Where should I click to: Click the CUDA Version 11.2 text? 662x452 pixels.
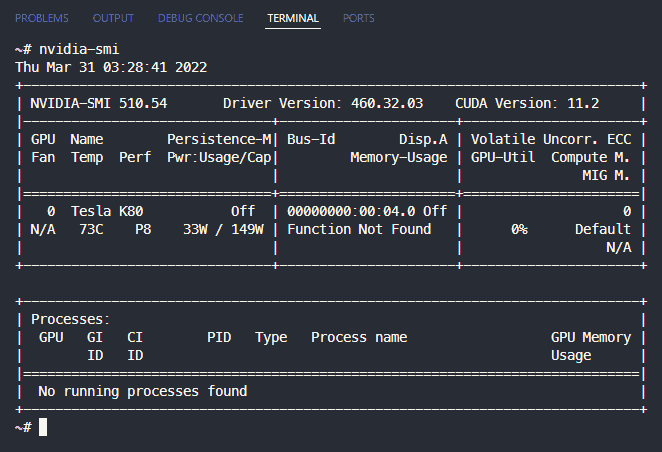pos(547,103)
